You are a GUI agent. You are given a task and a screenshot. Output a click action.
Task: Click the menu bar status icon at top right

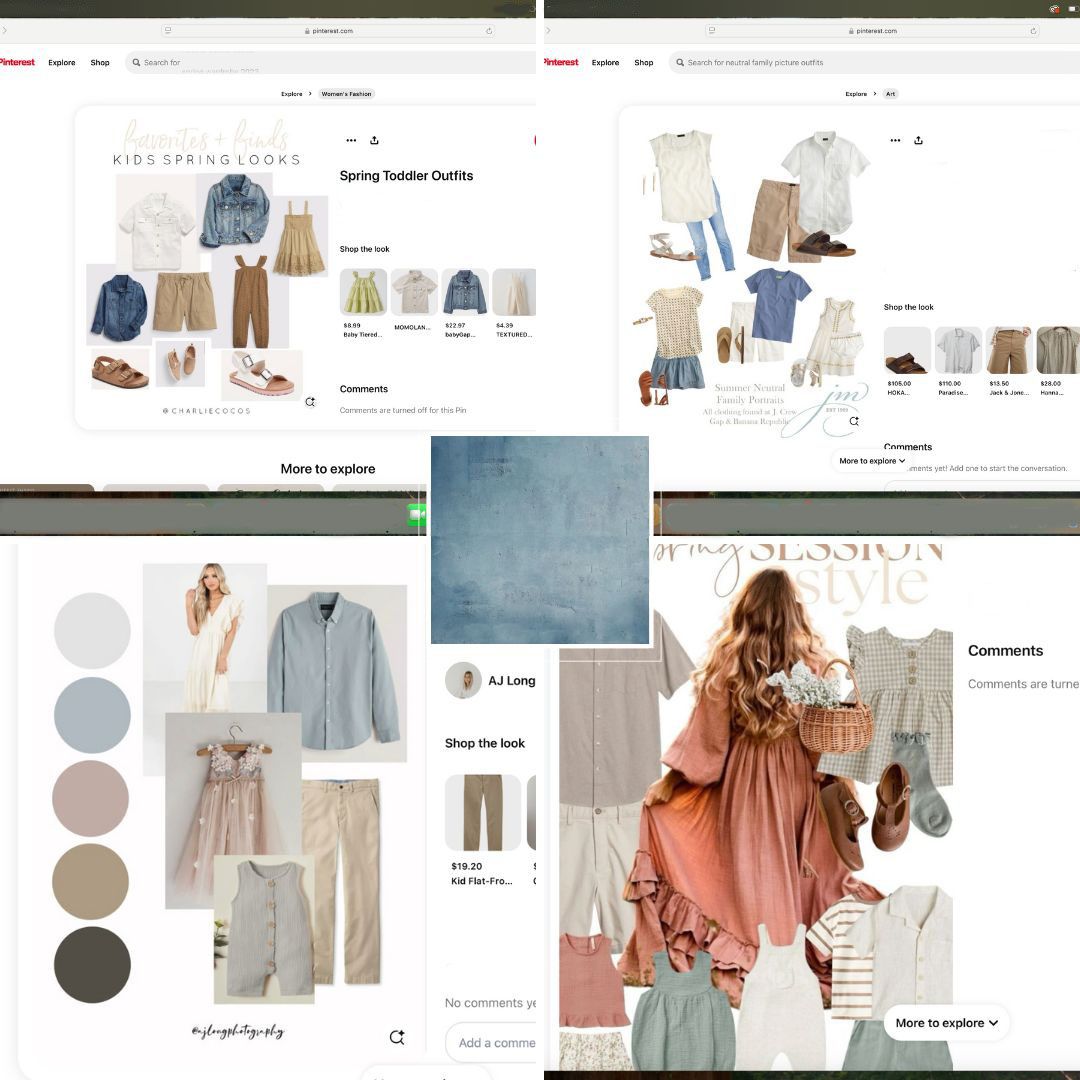[x=1055, y=9]
